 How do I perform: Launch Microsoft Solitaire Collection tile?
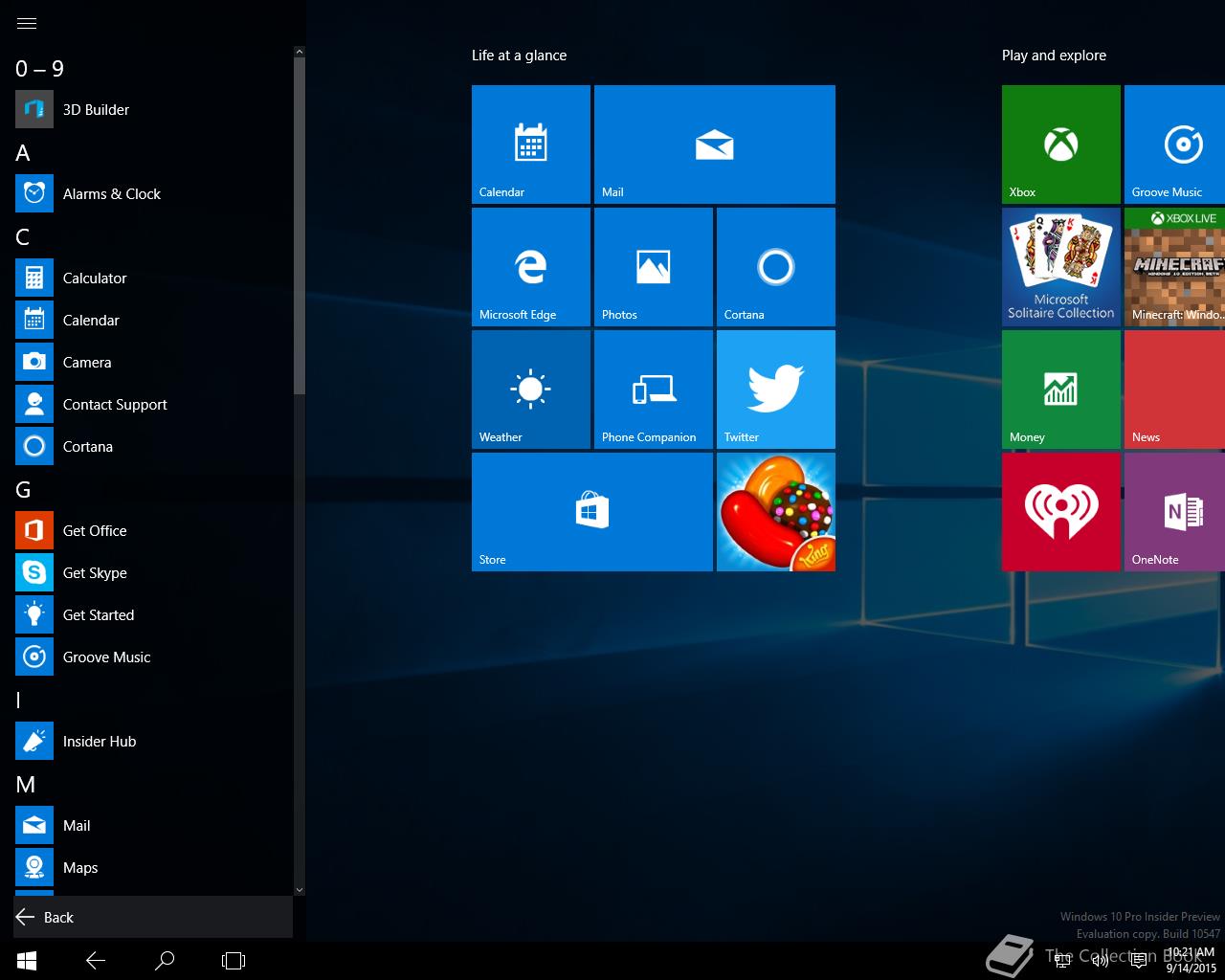click(1061, 267)
